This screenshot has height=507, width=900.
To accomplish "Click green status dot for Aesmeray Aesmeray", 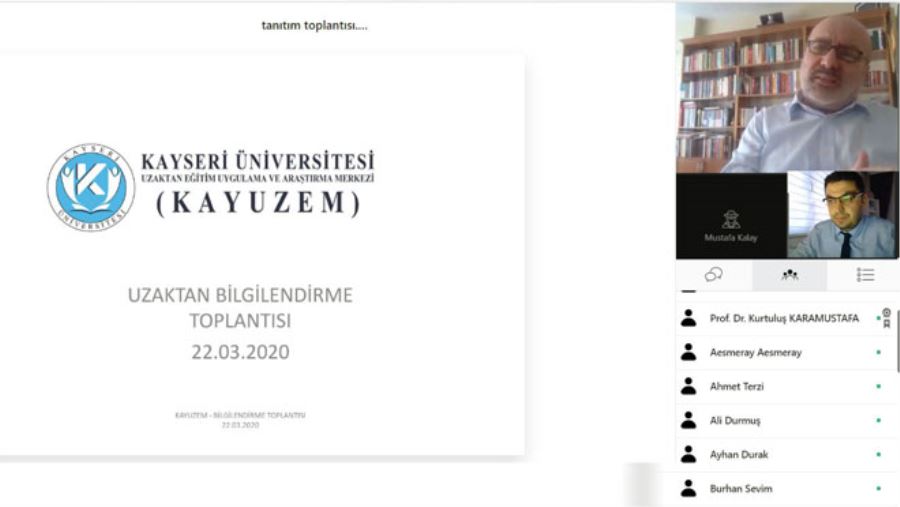I will pos(878,352).
